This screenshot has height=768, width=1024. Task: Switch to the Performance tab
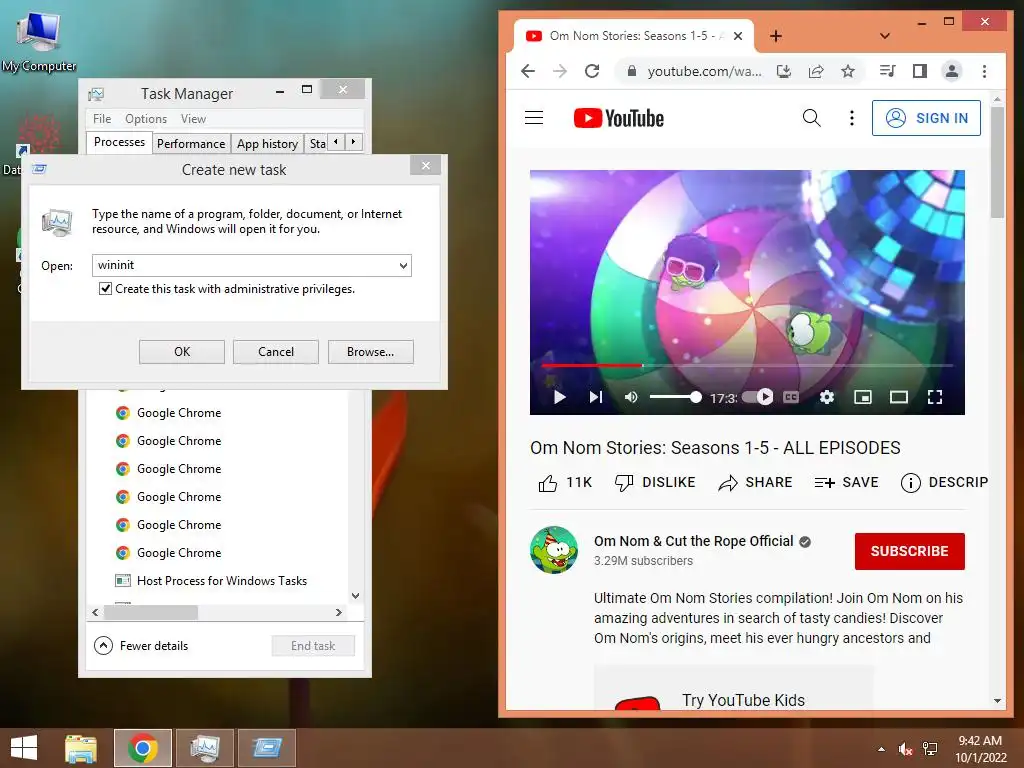click(x=191, y=144)
